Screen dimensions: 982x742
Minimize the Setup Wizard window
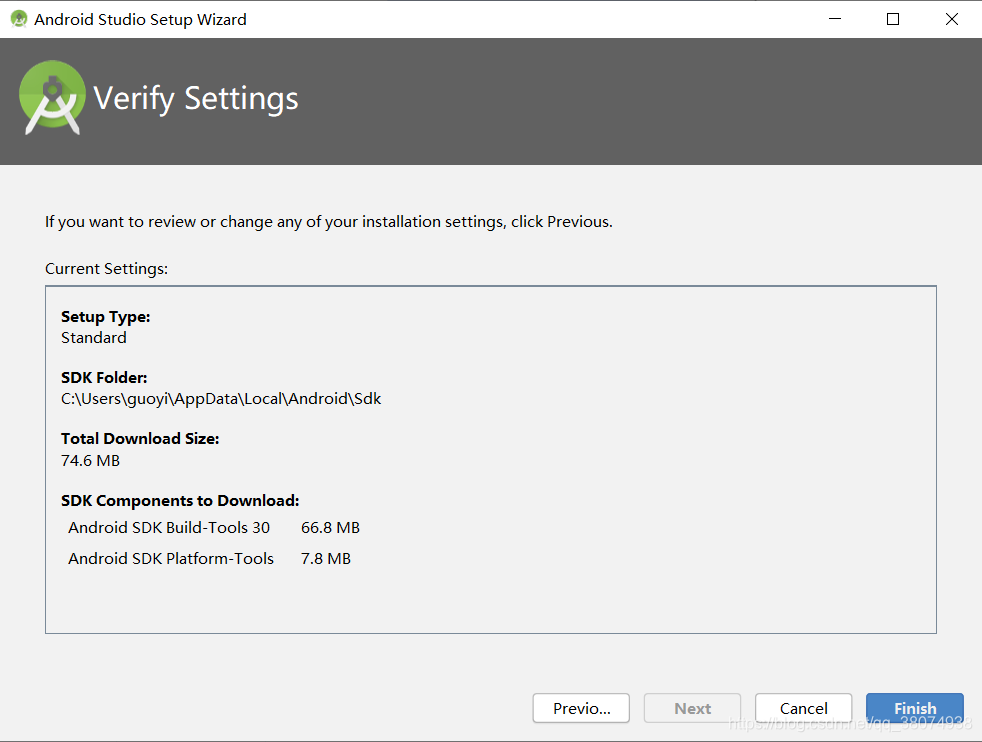click(x=835, y=19)
